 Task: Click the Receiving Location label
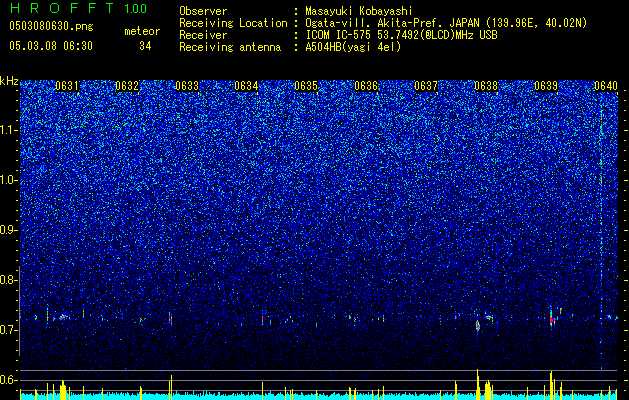click(x=233, y=23)
